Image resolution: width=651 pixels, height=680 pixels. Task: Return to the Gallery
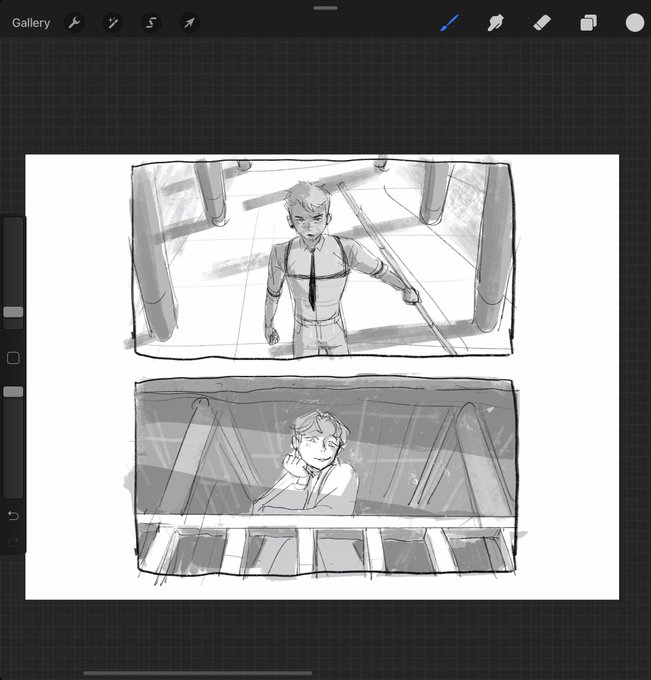(x=31, y=23)
